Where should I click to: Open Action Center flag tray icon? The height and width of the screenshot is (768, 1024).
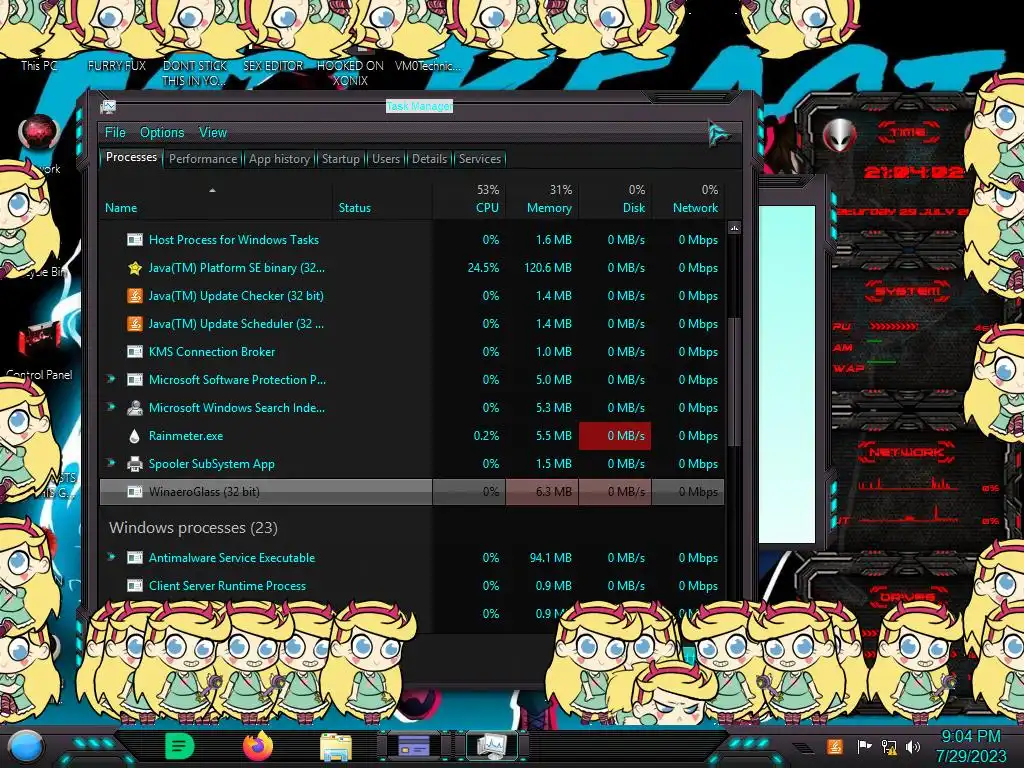pos(863,746)
